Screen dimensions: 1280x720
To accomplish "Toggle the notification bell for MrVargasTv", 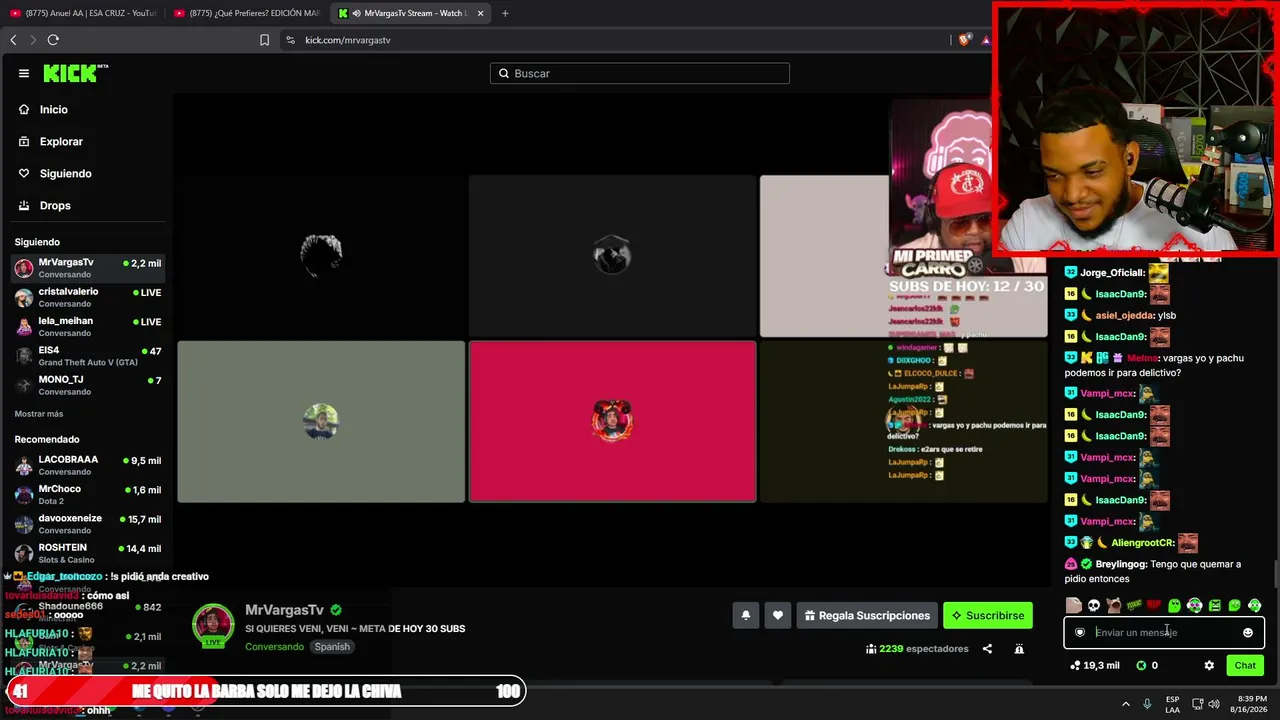I will tap(745, 615).
